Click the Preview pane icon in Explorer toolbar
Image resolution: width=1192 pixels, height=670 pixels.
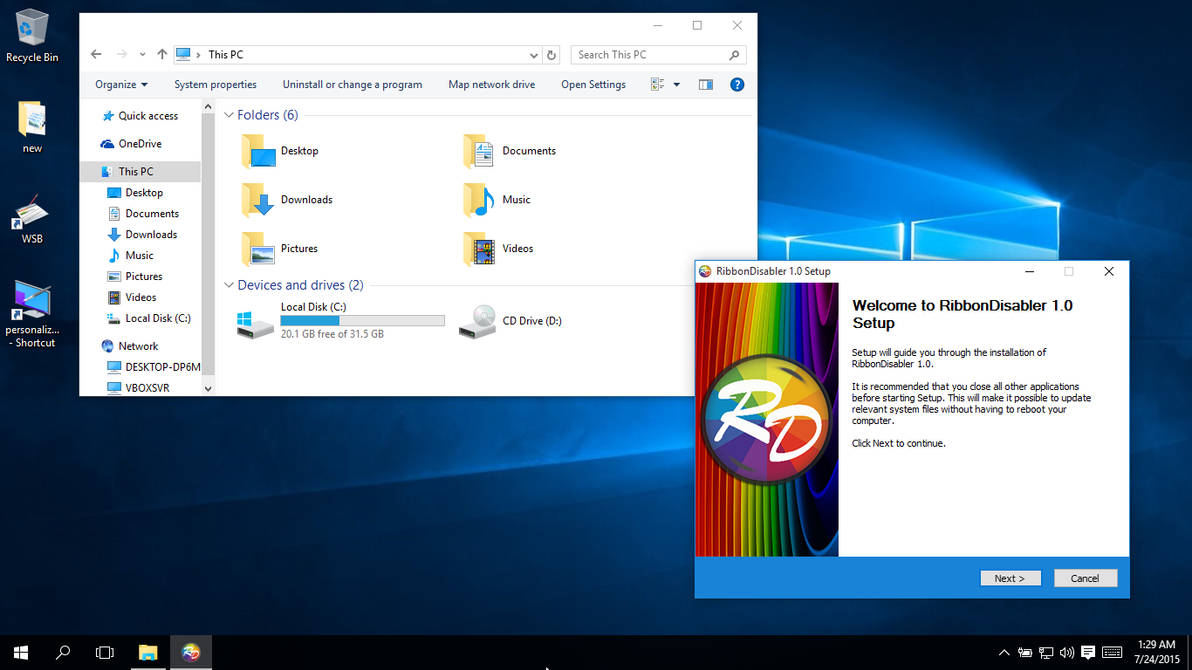click(705, 84)
